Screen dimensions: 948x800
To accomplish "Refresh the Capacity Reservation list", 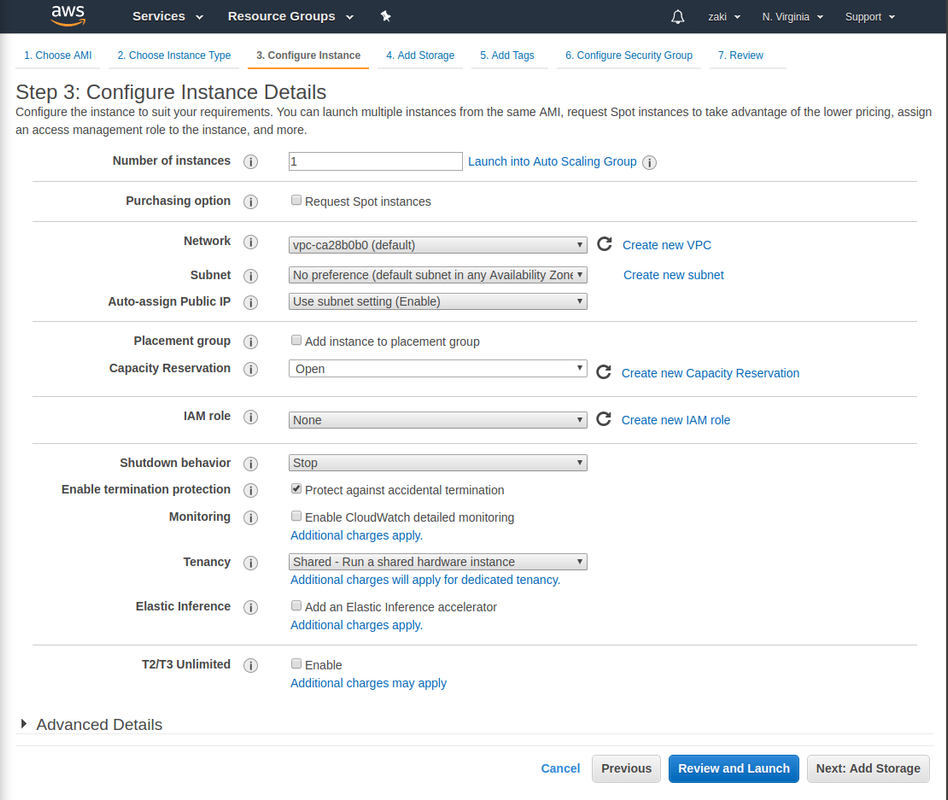I will coord(604,372).
